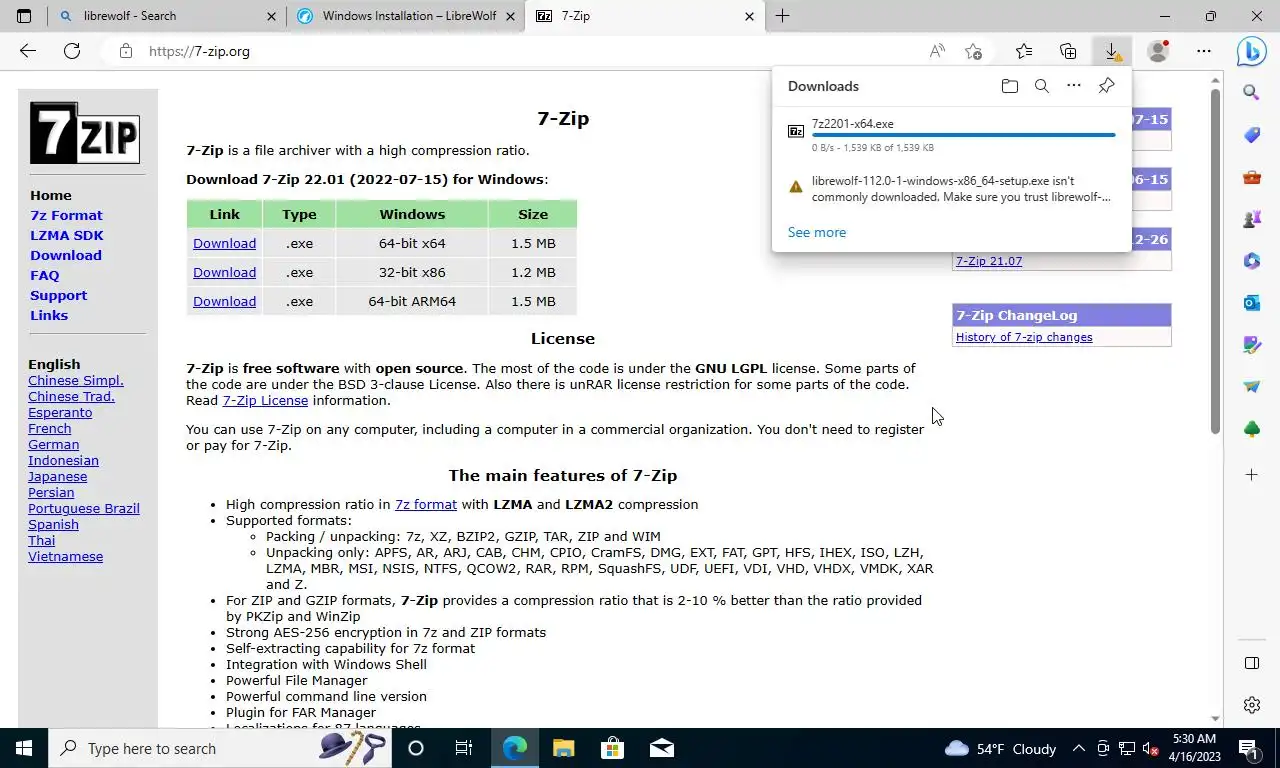Screen dimensions: 1280x768
Task: Open sidebar Outlook icon
Action: (1252, 303)
